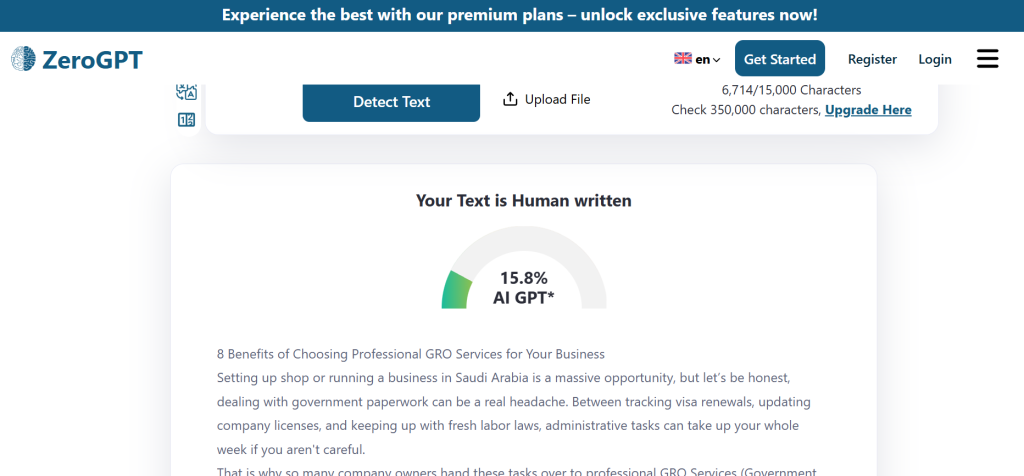Click the Get Started button
The image size is (1024, 476).
point(780,59)
